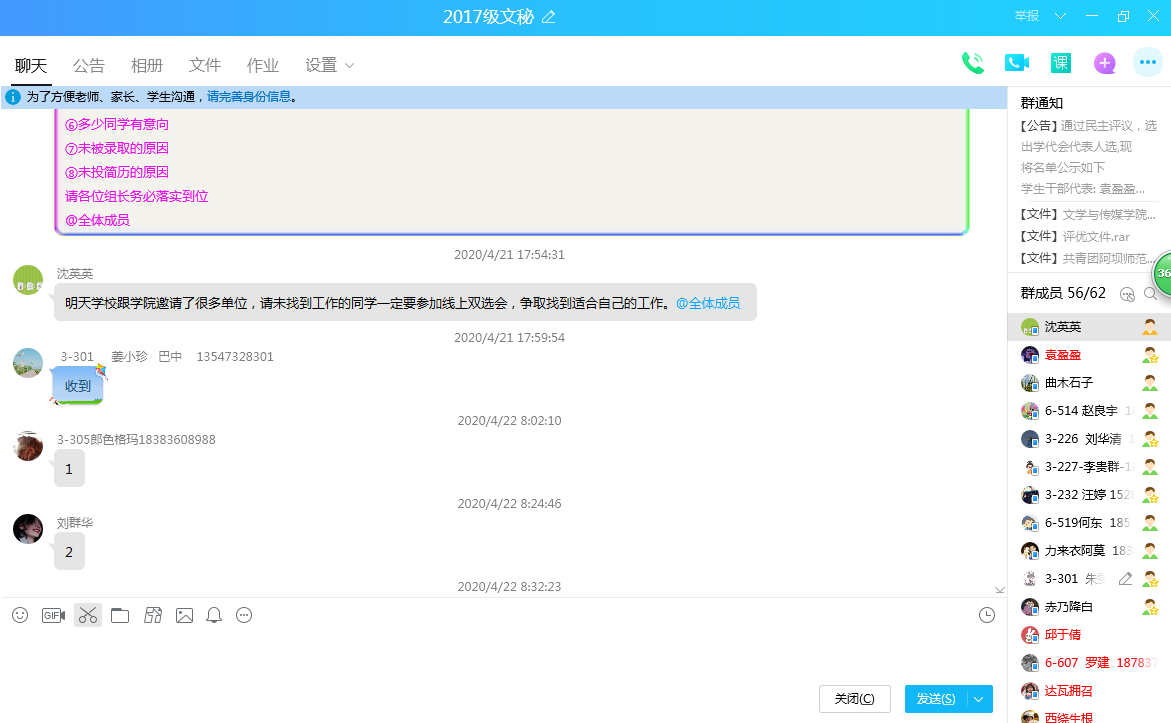This screenshot has height=723, width=1171.
Task: Switch to the 作业 tab
Action: tap(262, 65)
